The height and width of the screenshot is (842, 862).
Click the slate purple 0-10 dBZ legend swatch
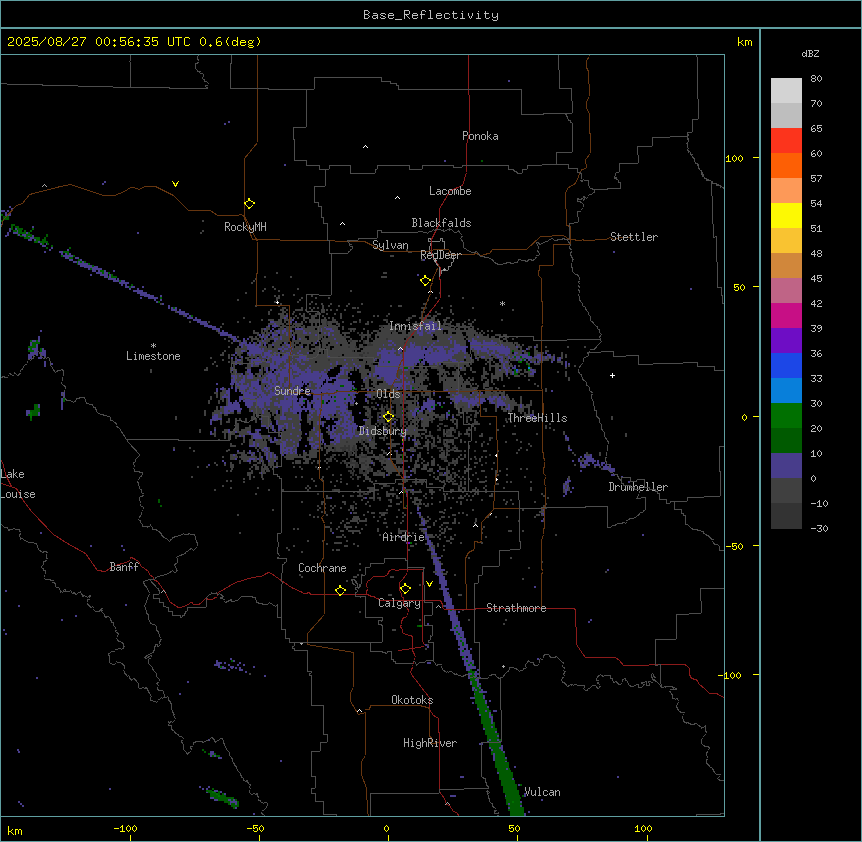786,466
